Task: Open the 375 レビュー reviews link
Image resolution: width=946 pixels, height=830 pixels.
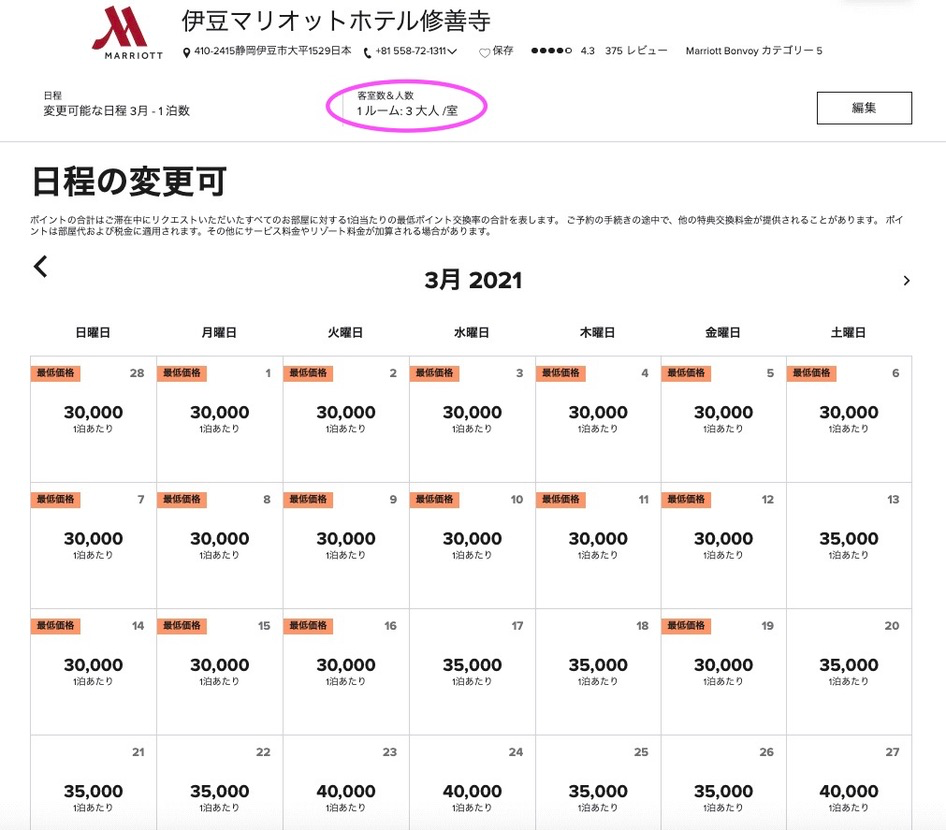Action: 636,51
